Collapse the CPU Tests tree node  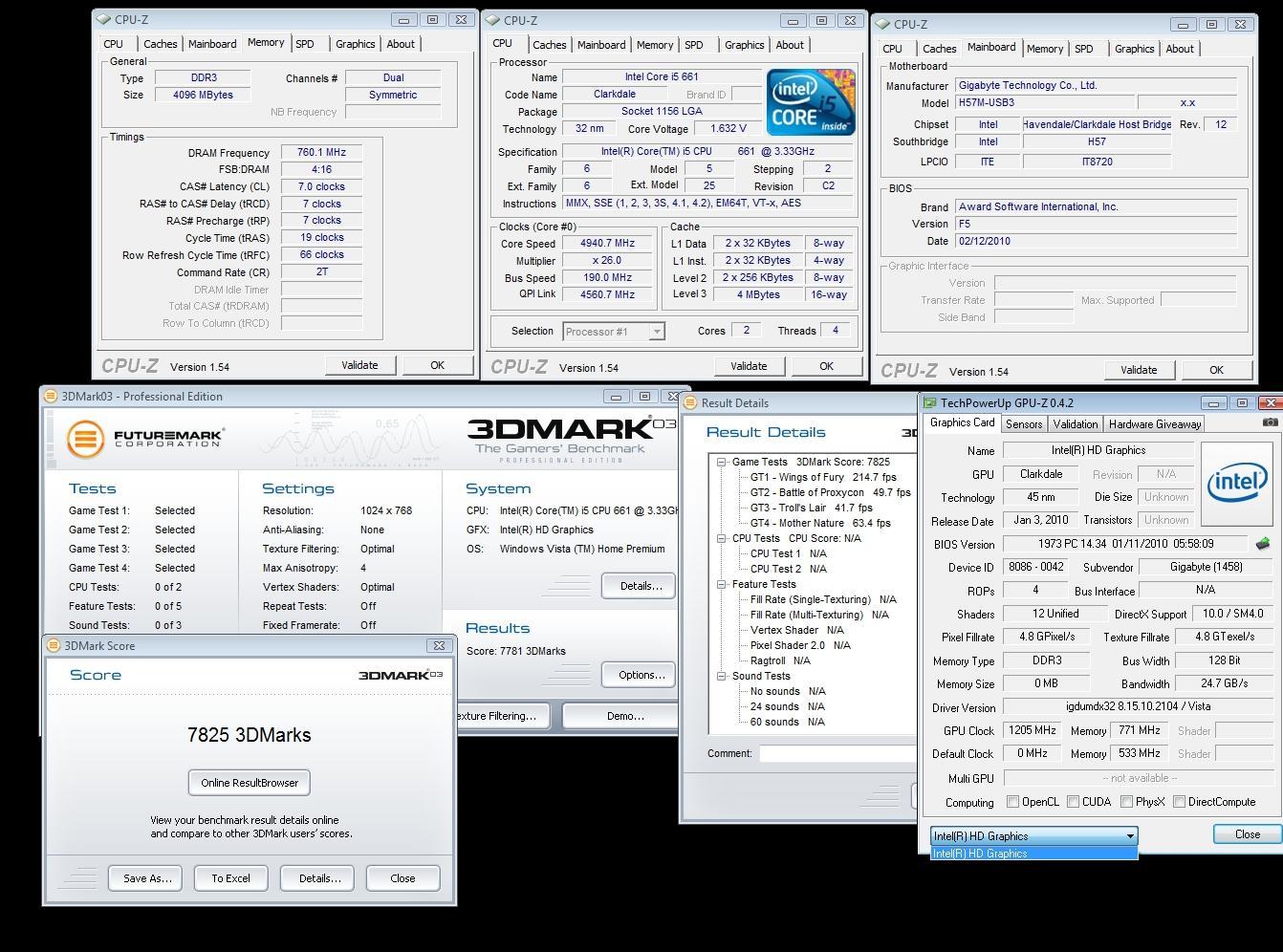tap(722, 538)
